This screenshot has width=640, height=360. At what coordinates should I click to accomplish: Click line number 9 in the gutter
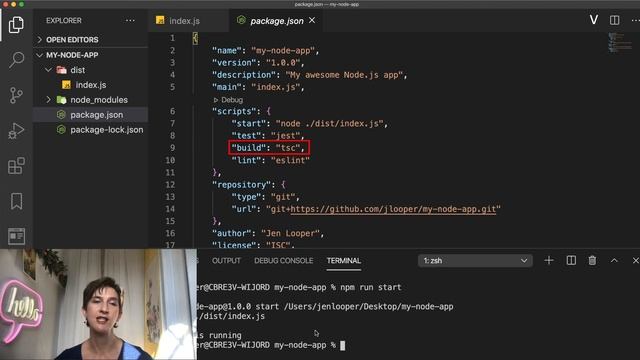pyautogui.click(x=172, y=148)
